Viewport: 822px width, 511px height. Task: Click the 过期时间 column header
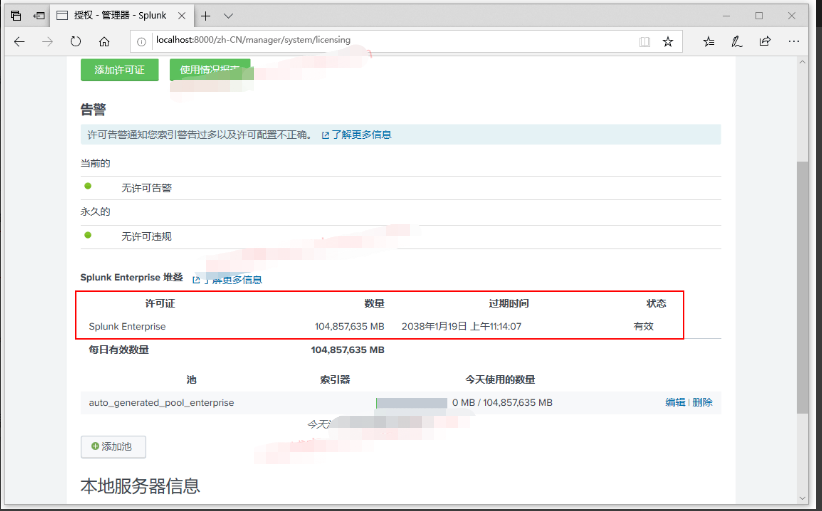(x=509, y=303)
